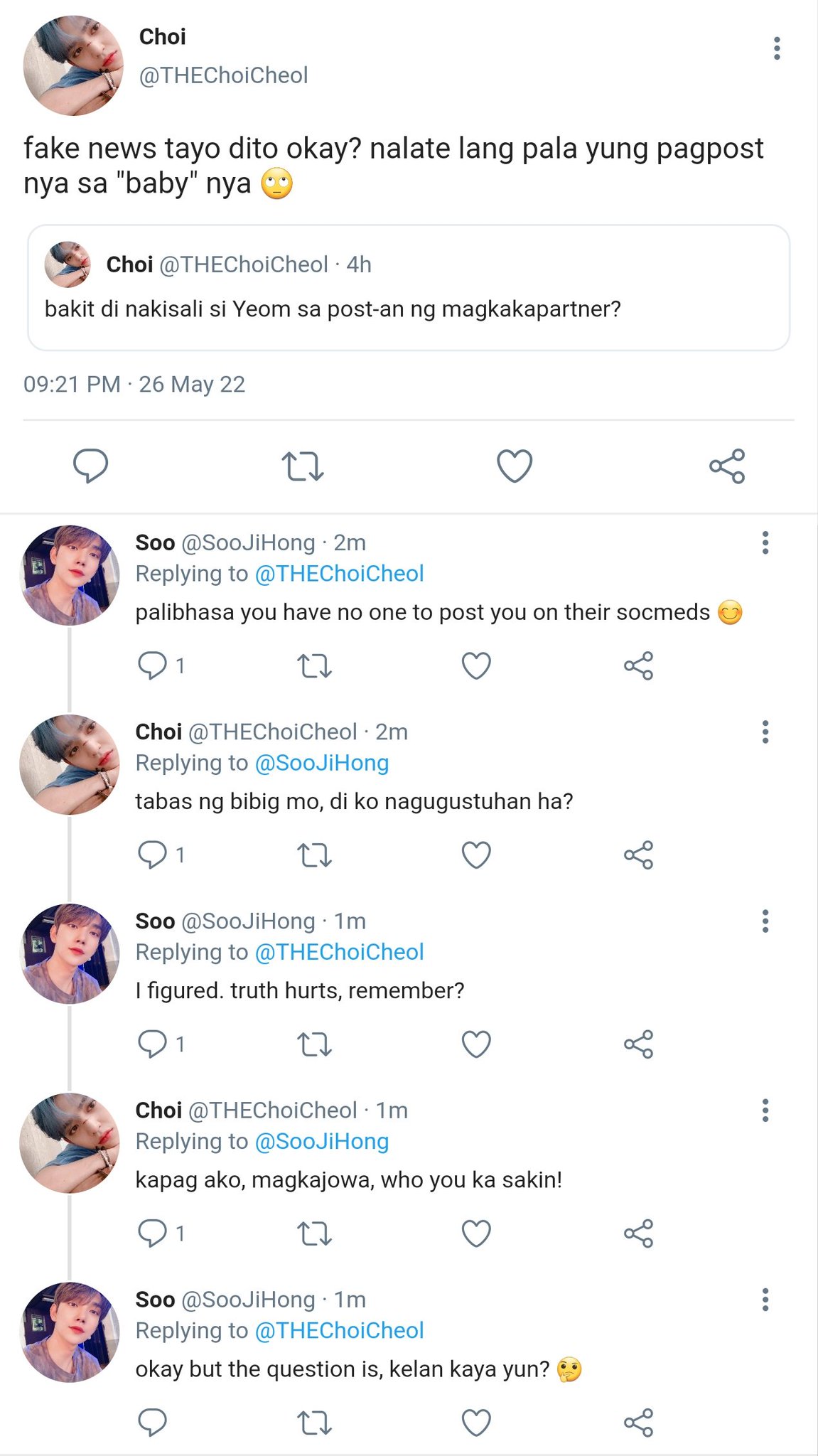View Choi's profile picture in the main tweet header
Viewport: 818px width, 1456px height.
(73, 65)
